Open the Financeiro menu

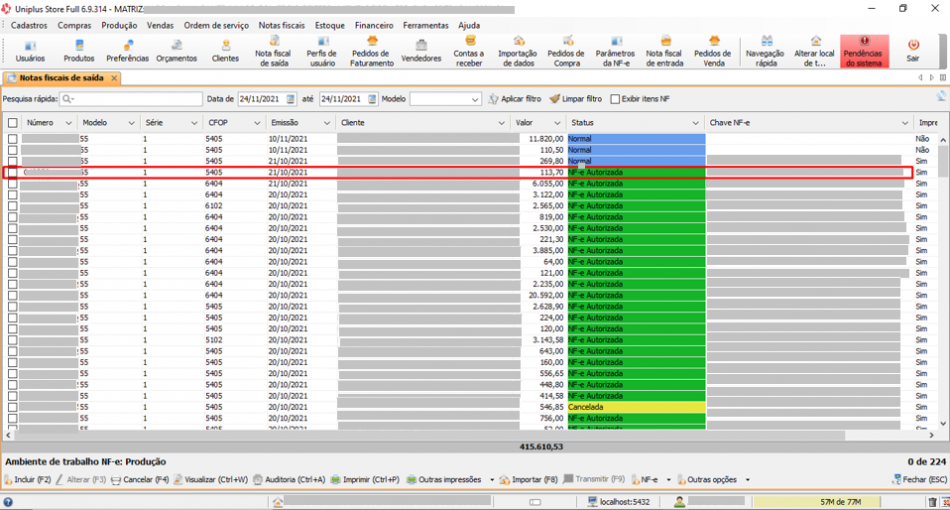coord(374,25)
